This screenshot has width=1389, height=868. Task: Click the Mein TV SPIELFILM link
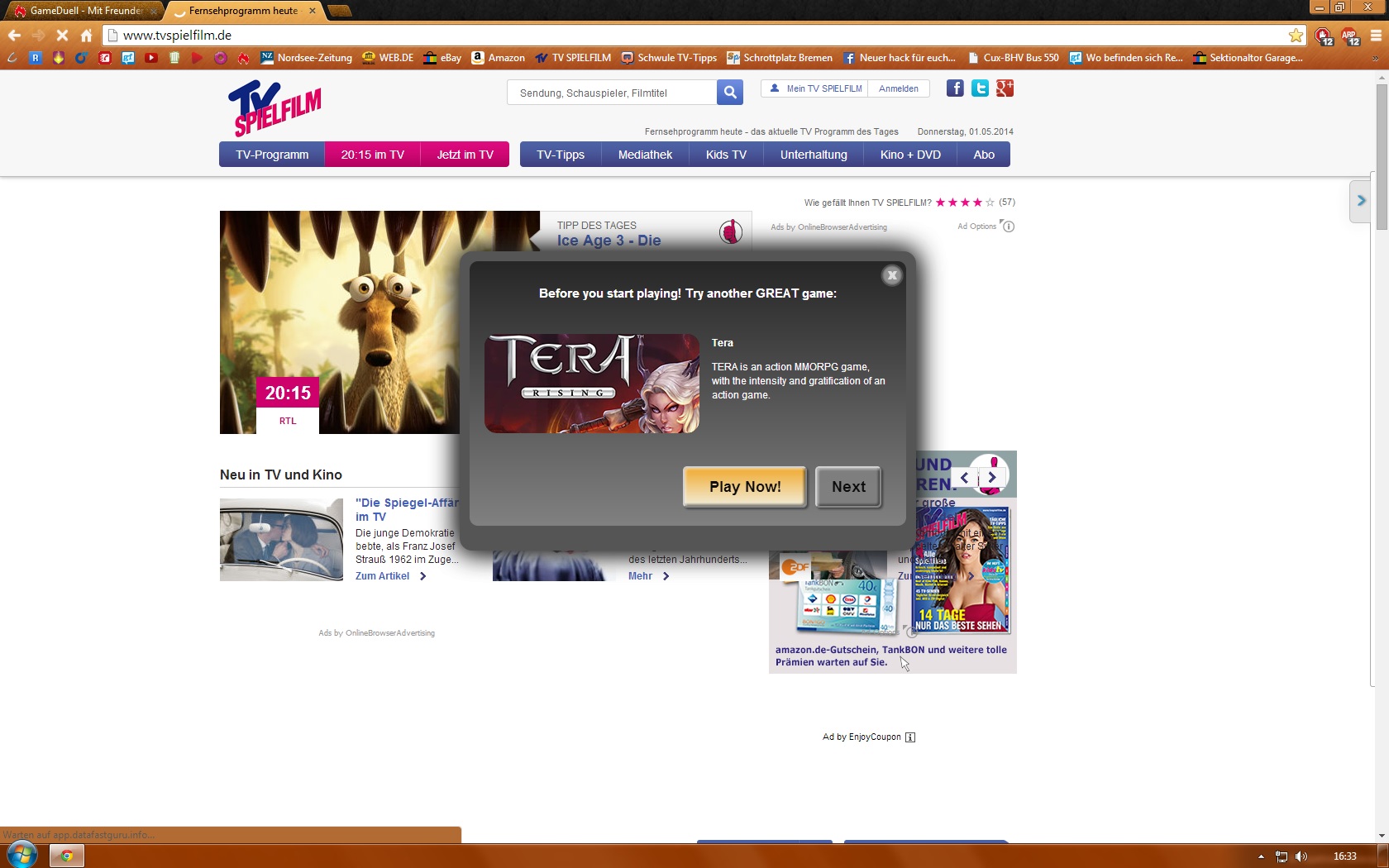click(x=815, y=88)
